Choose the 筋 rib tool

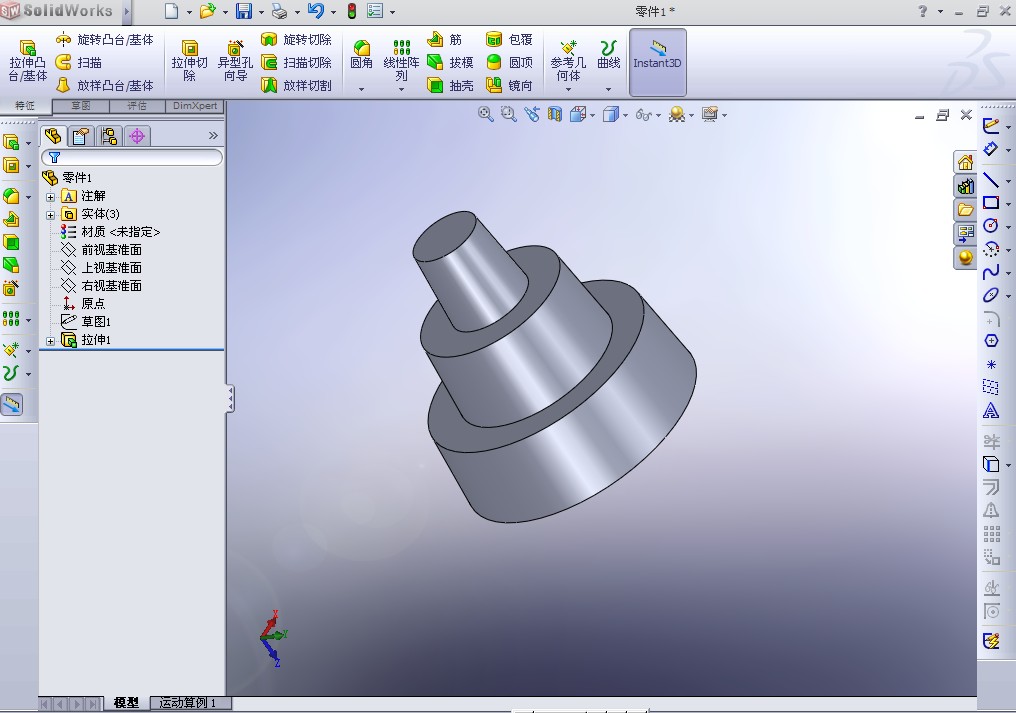point(444,40)
